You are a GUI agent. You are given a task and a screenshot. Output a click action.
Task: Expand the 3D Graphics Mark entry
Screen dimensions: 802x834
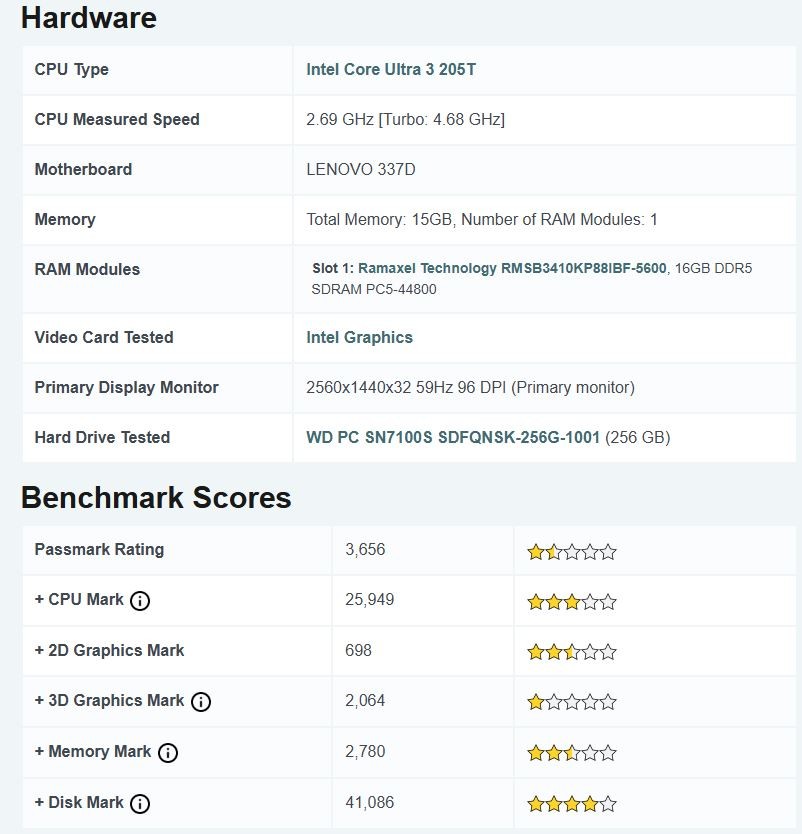click(x=39, y=701)
